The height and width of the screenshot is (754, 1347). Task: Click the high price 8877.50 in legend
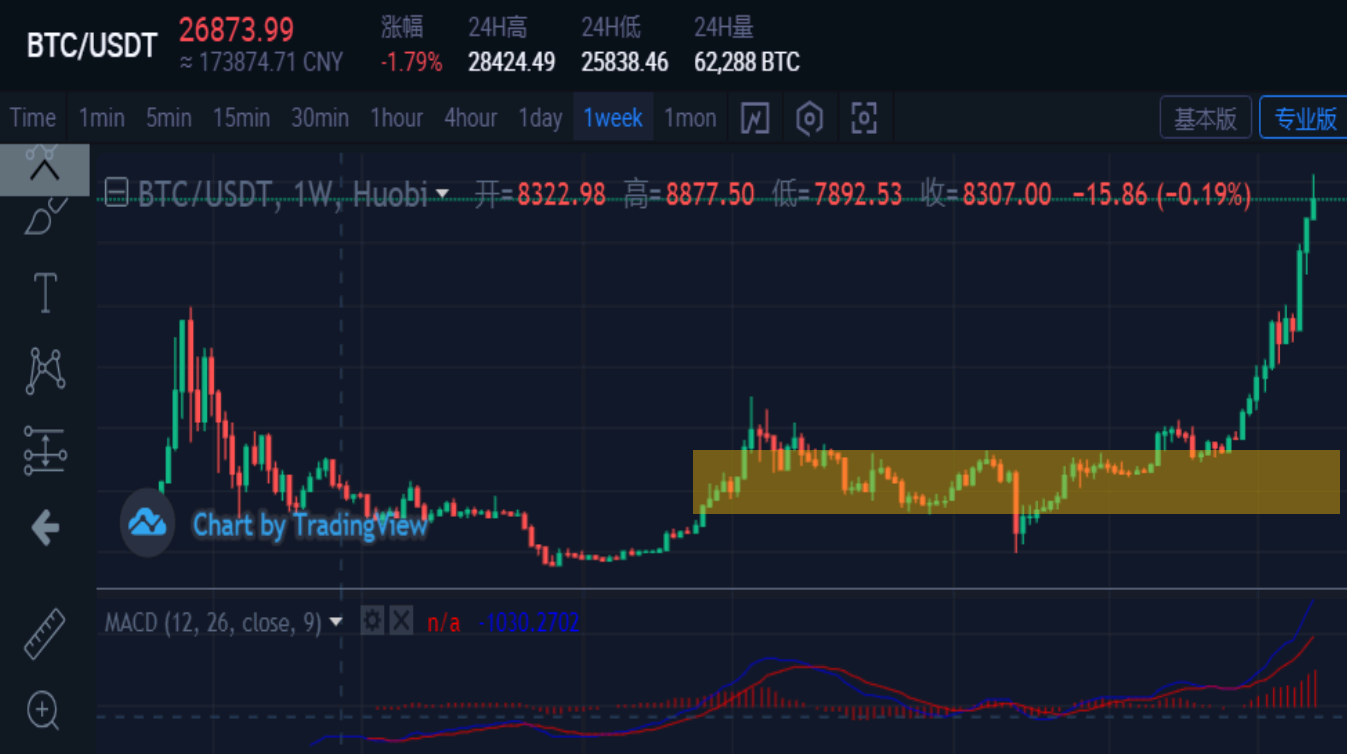[709, 194]
